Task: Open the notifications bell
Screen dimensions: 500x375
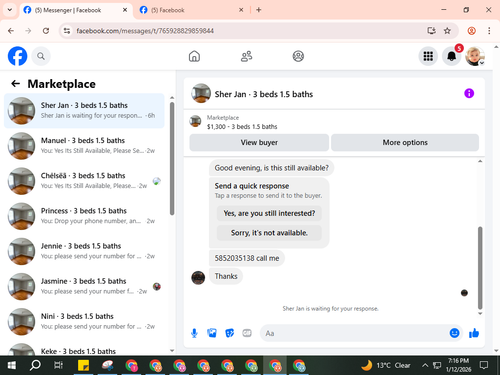Action: [x=451, y=56]
